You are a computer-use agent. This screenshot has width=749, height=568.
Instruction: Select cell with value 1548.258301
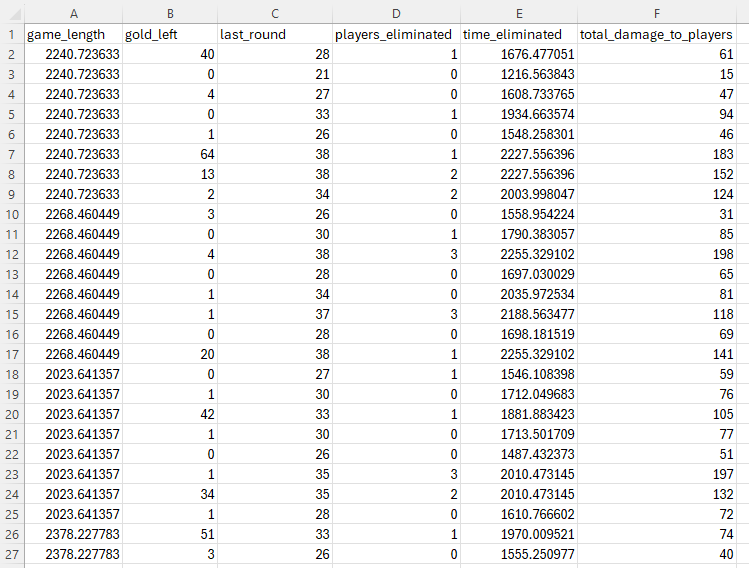pyautogui.click(x=519, y=134)
